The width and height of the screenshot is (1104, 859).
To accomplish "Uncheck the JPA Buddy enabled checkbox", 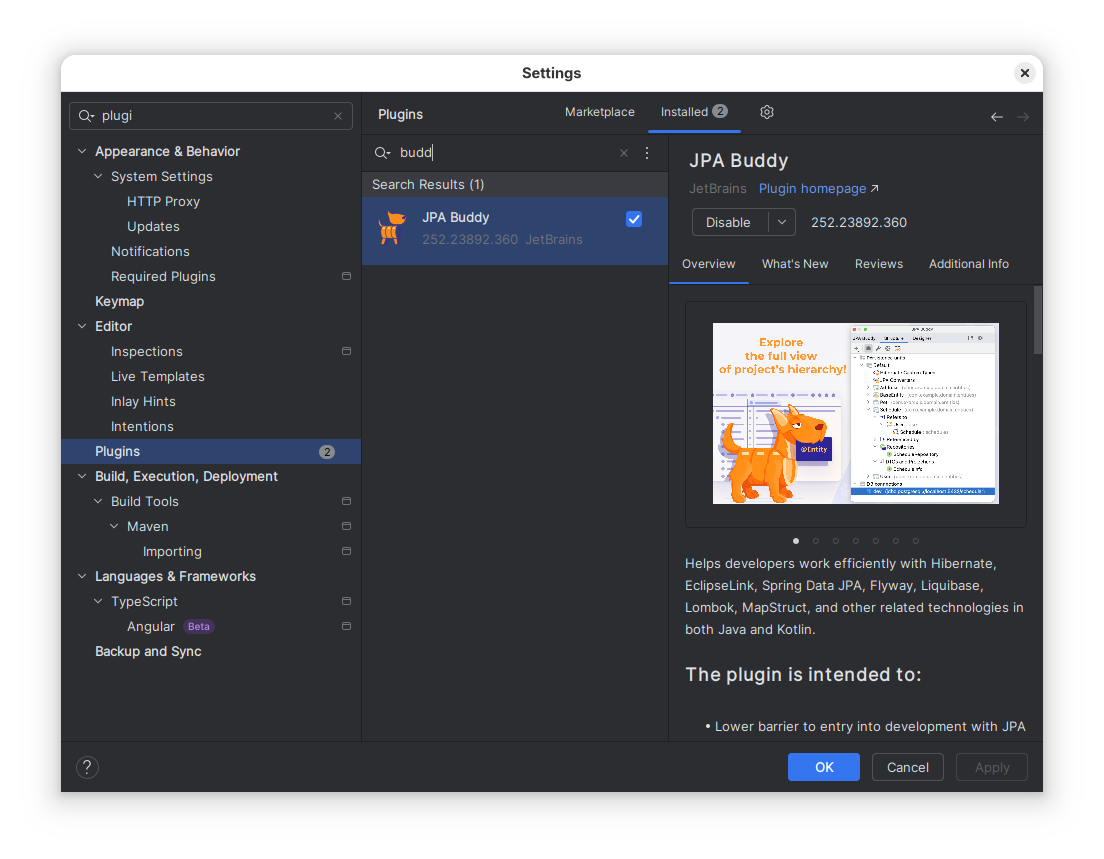I will [x=634, y=219].
